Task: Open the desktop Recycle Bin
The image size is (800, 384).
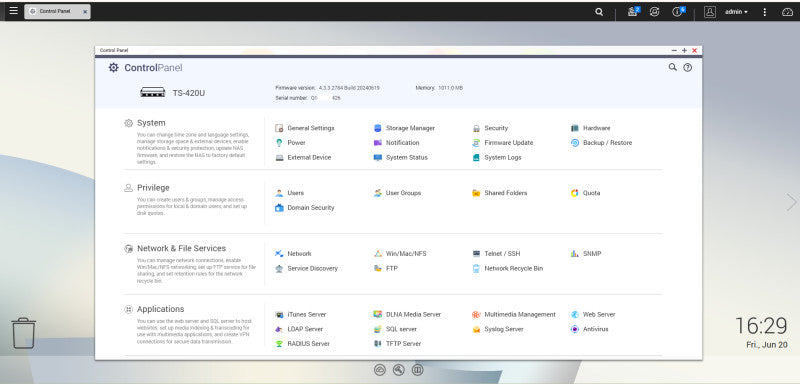Action: pos(23,333)
